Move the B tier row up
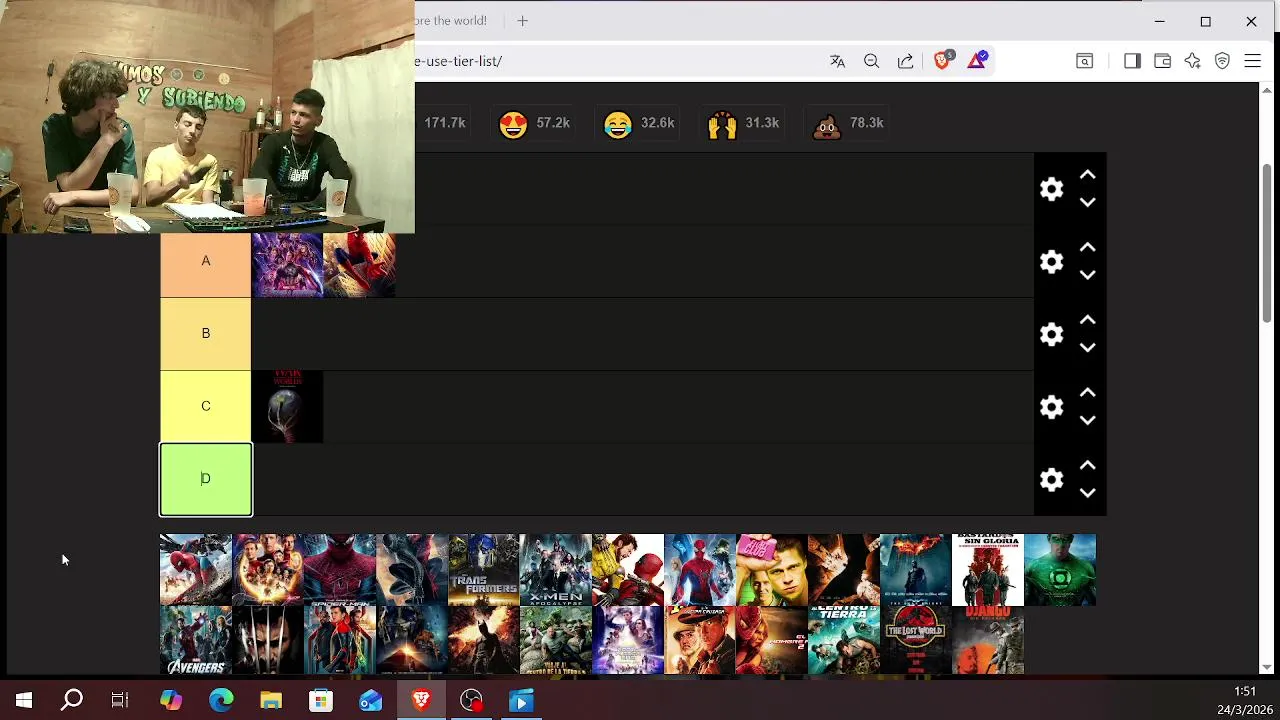Viewport: 1280px width, 720px height. coord(1088,320)
